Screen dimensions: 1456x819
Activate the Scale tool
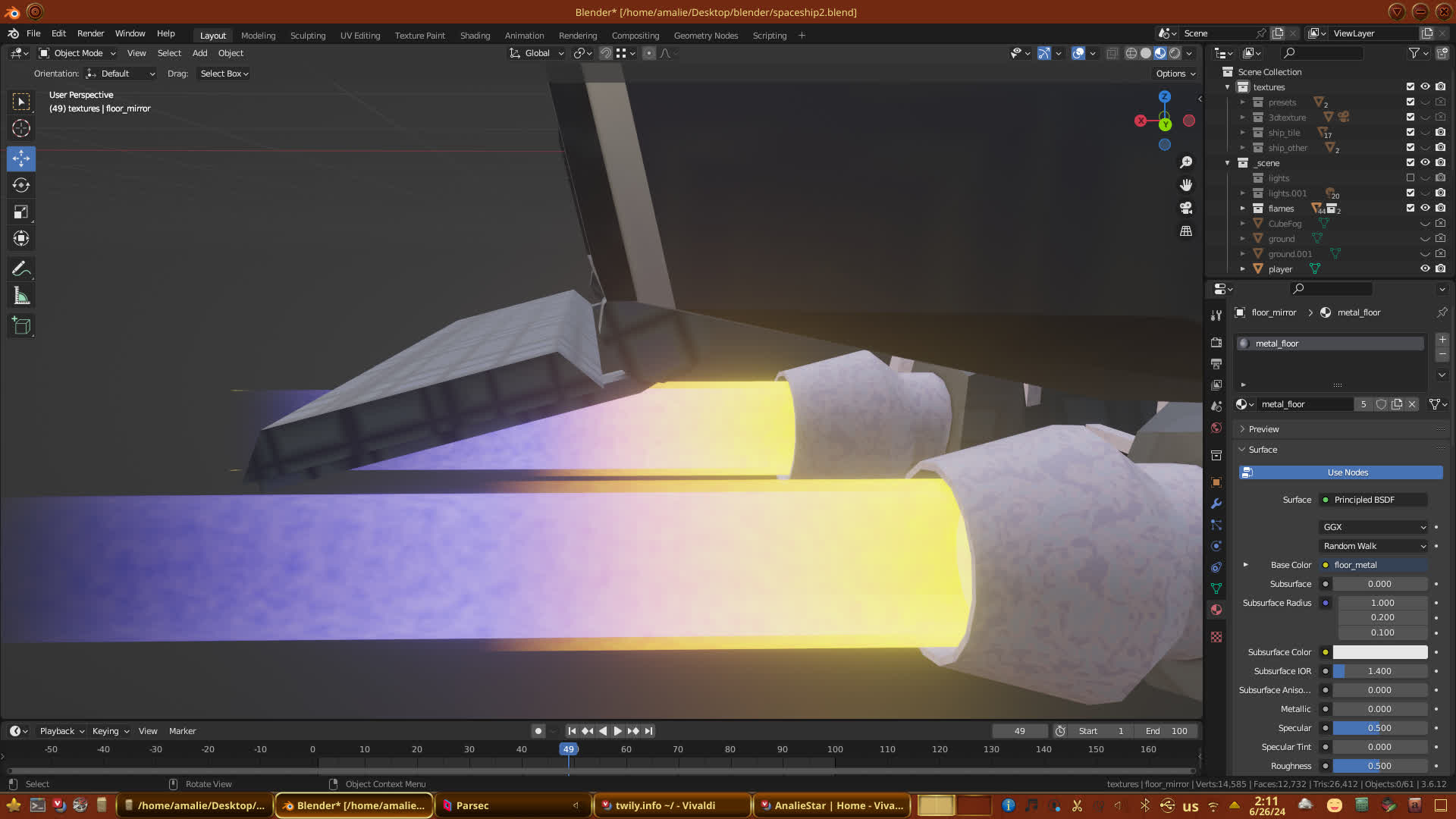coord(21,212)
